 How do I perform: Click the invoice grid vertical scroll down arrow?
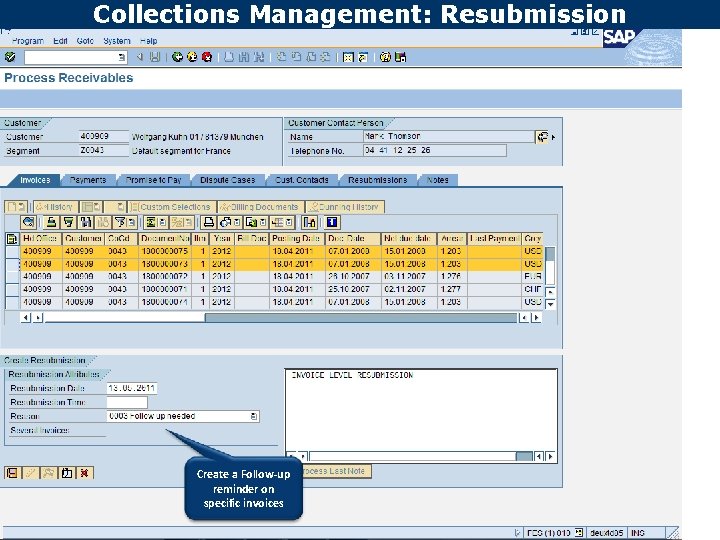550,304
